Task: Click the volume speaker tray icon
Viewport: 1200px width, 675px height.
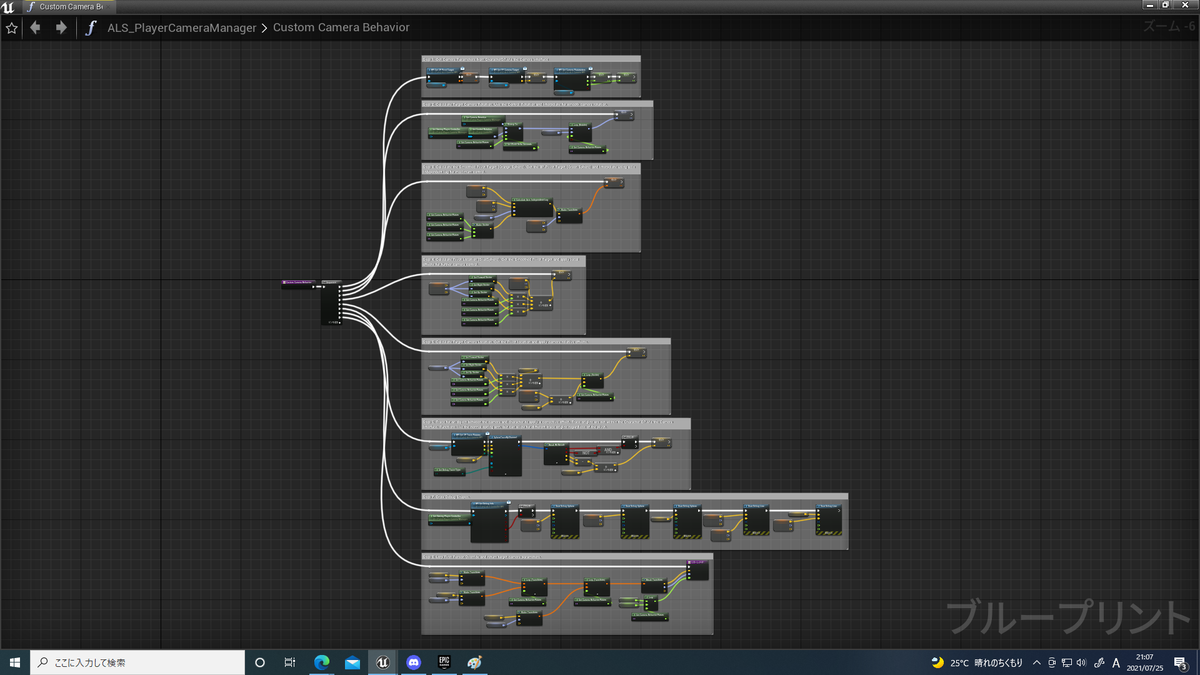Action: 1081,662
